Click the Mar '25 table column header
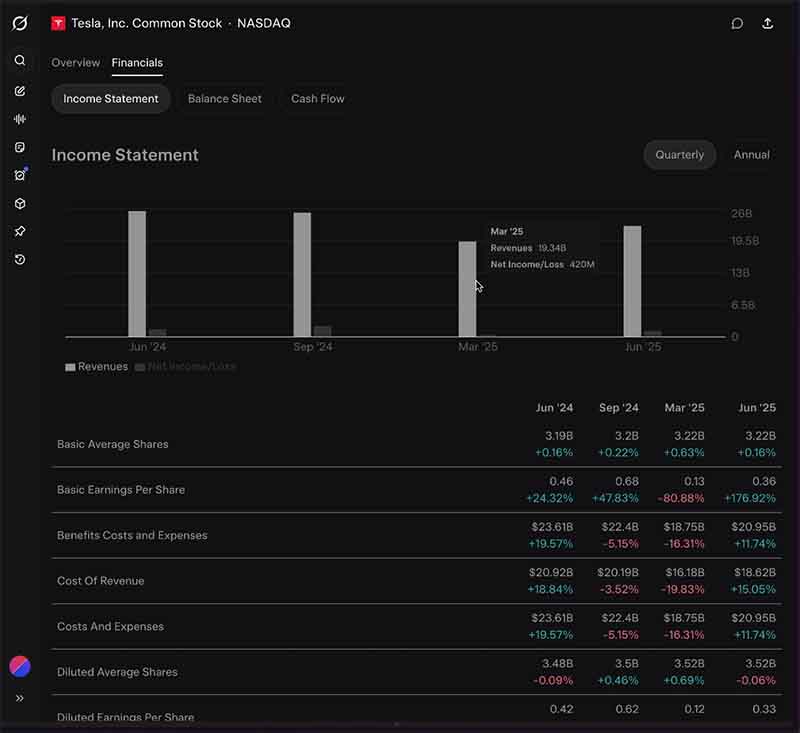Image resolution: width=800 pixels, height=733 pixels. pos(684,408)
